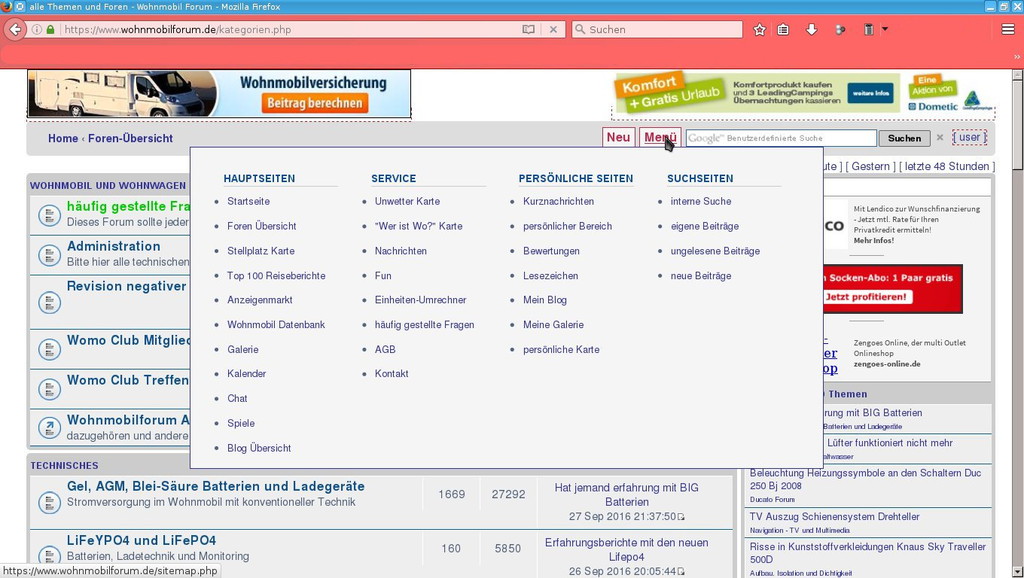Viewport: 1024px width, 578px height.
Task: Click Wohnmobilversicherung banner ad
Action: tap(219, 94)
